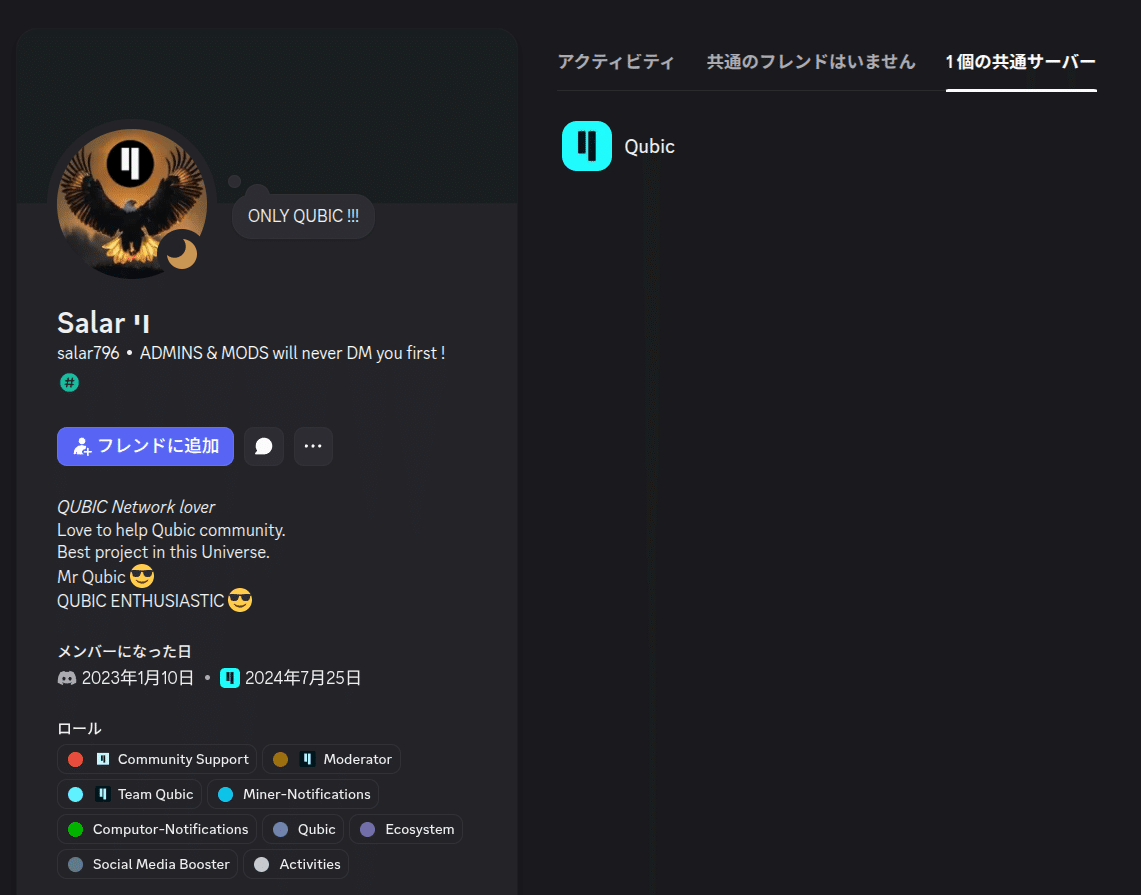The height and width of the screenshot is (895, 1141).
Task: Click the red Community Support role color dot
Action: point(75,759)
